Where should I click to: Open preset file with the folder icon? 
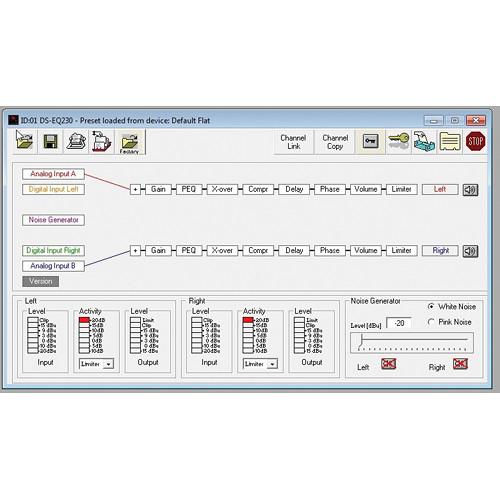tap(25, 141)
